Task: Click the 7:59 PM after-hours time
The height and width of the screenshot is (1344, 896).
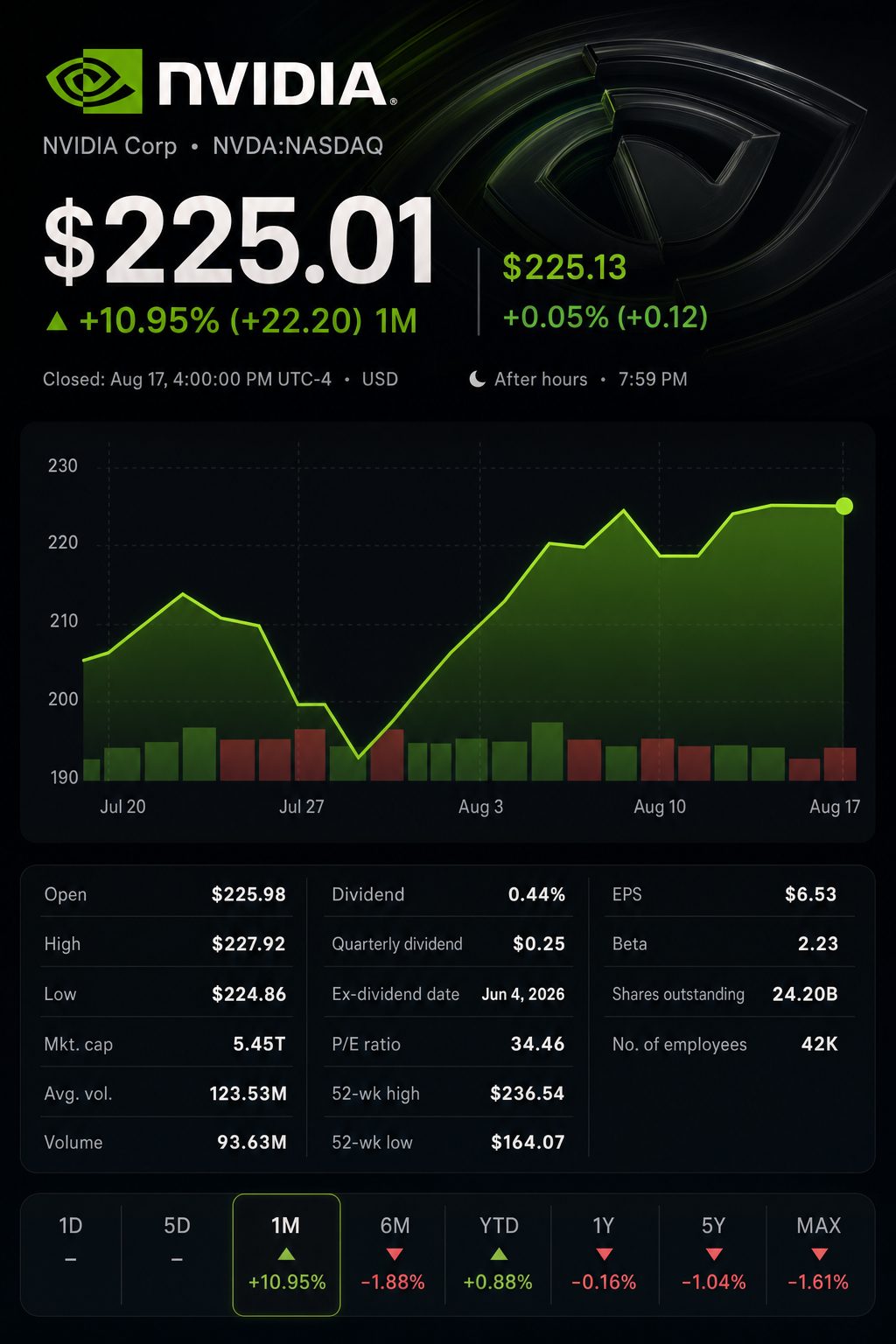Action: [653, 379]
